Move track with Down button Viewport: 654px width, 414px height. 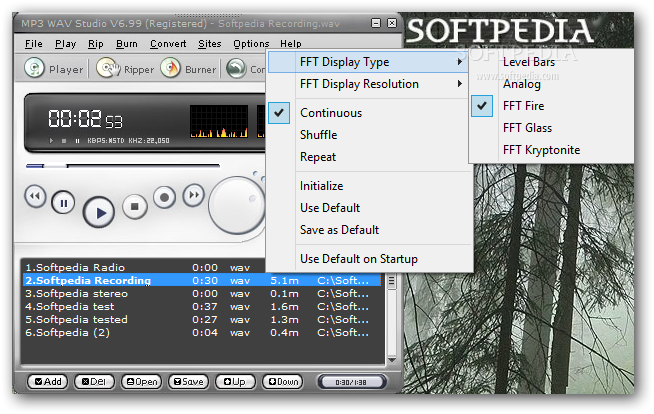pos(282,381)
